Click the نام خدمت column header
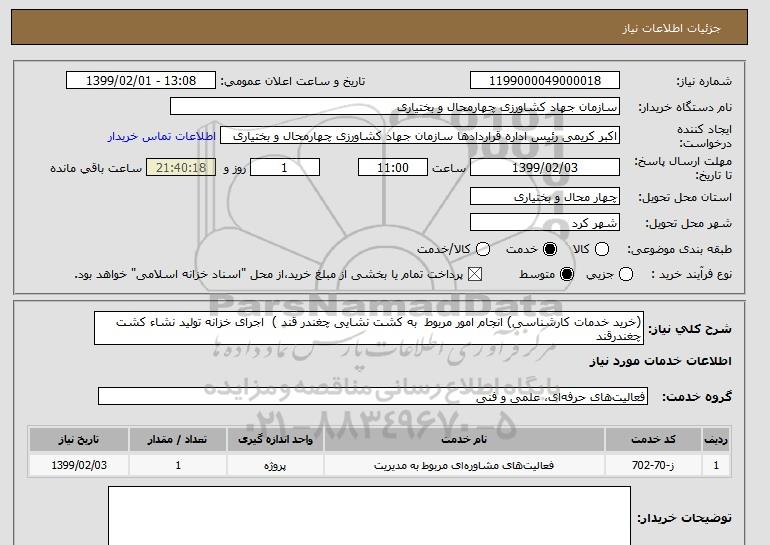The height and width of the screenshot is (545, 770). tap(464, 439)
